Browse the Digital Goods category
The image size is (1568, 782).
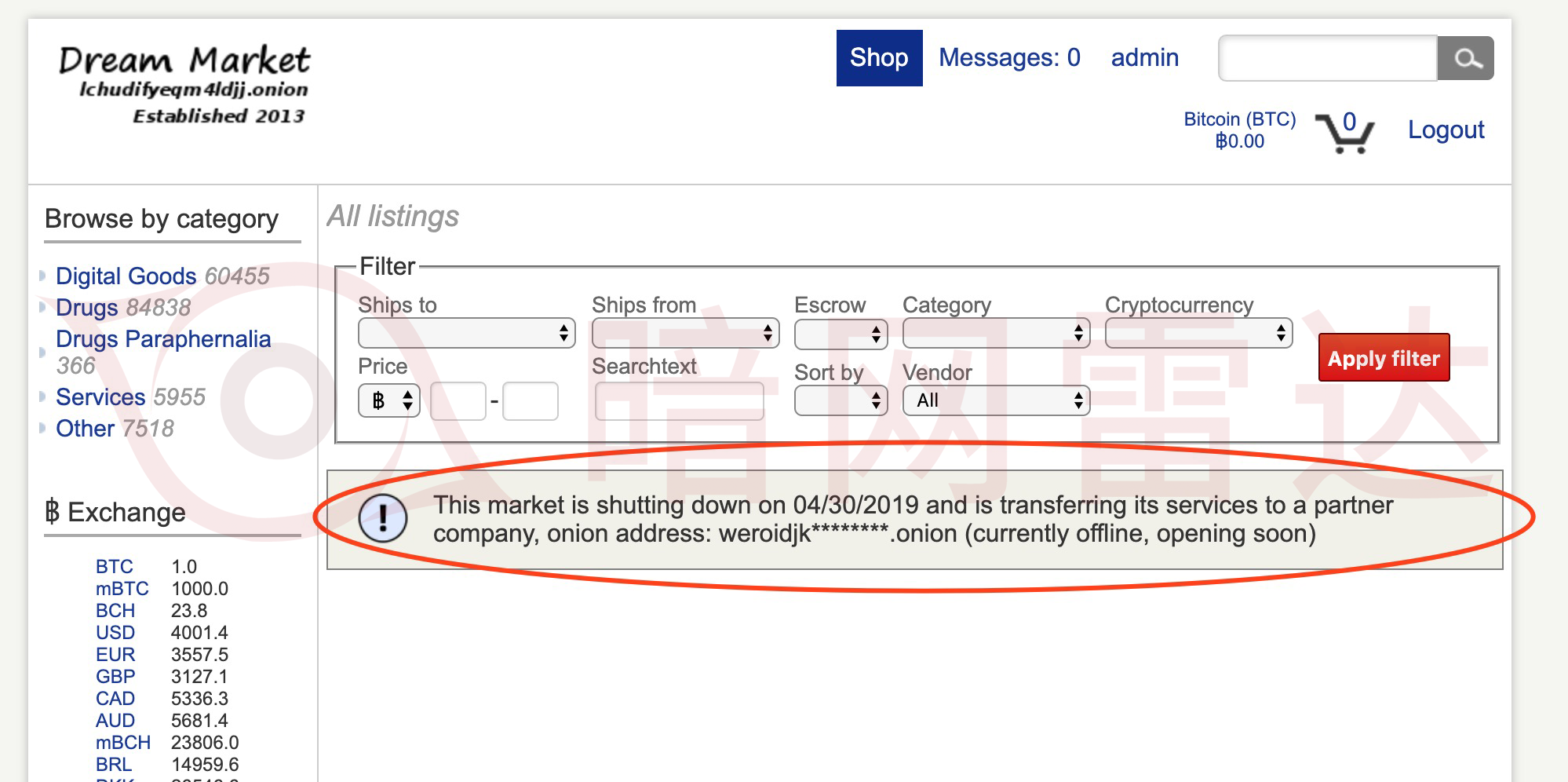[126, 276]
